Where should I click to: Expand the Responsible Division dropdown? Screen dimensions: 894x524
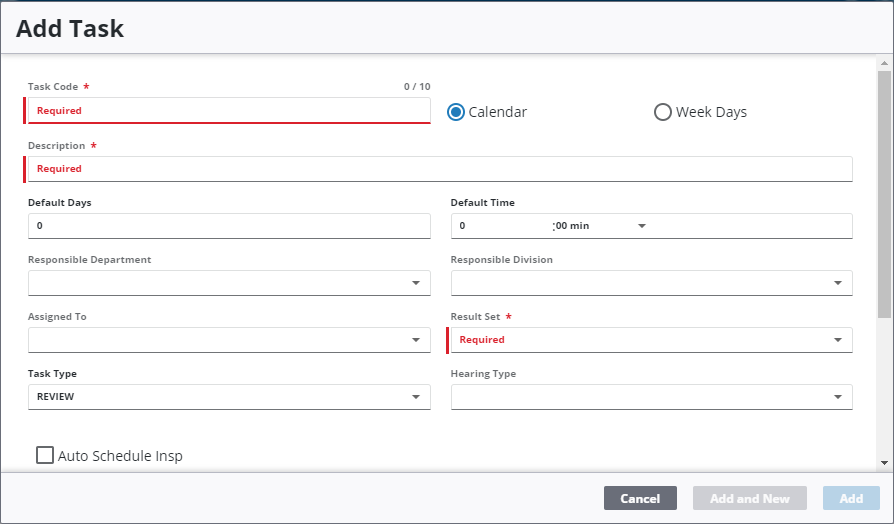point(838,283)
